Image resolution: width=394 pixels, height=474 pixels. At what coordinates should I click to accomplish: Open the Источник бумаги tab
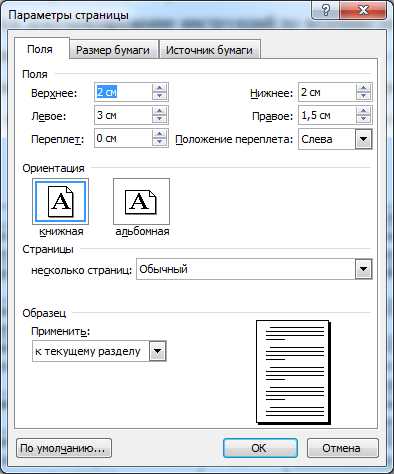click(209, 50)
